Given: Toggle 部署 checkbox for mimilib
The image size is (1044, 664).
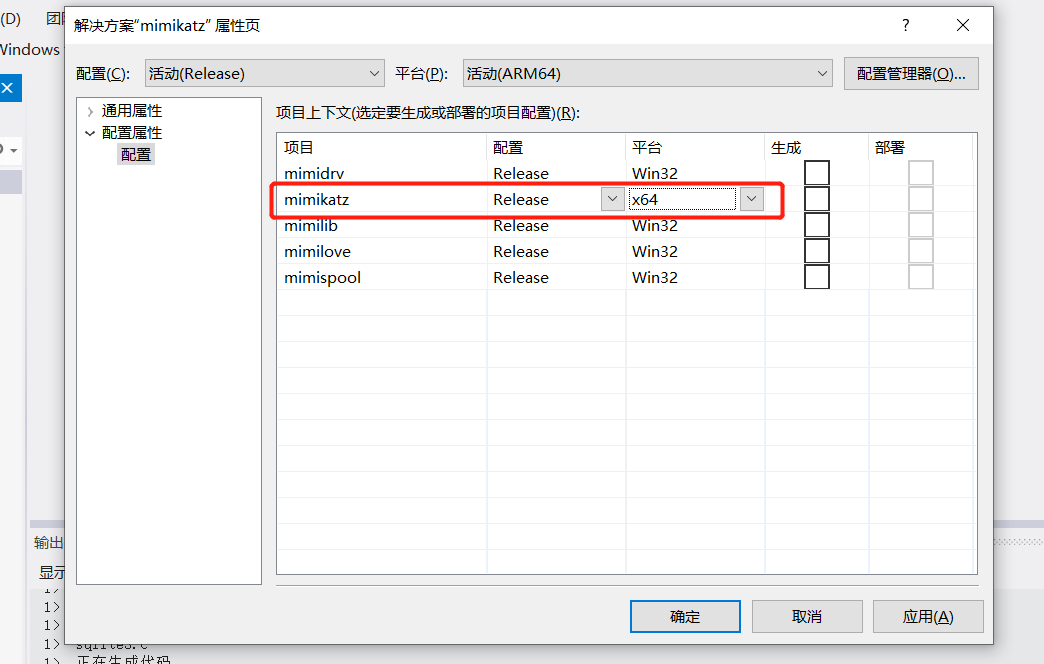Looking at the screenshot, I should click(x=921, y=225).
